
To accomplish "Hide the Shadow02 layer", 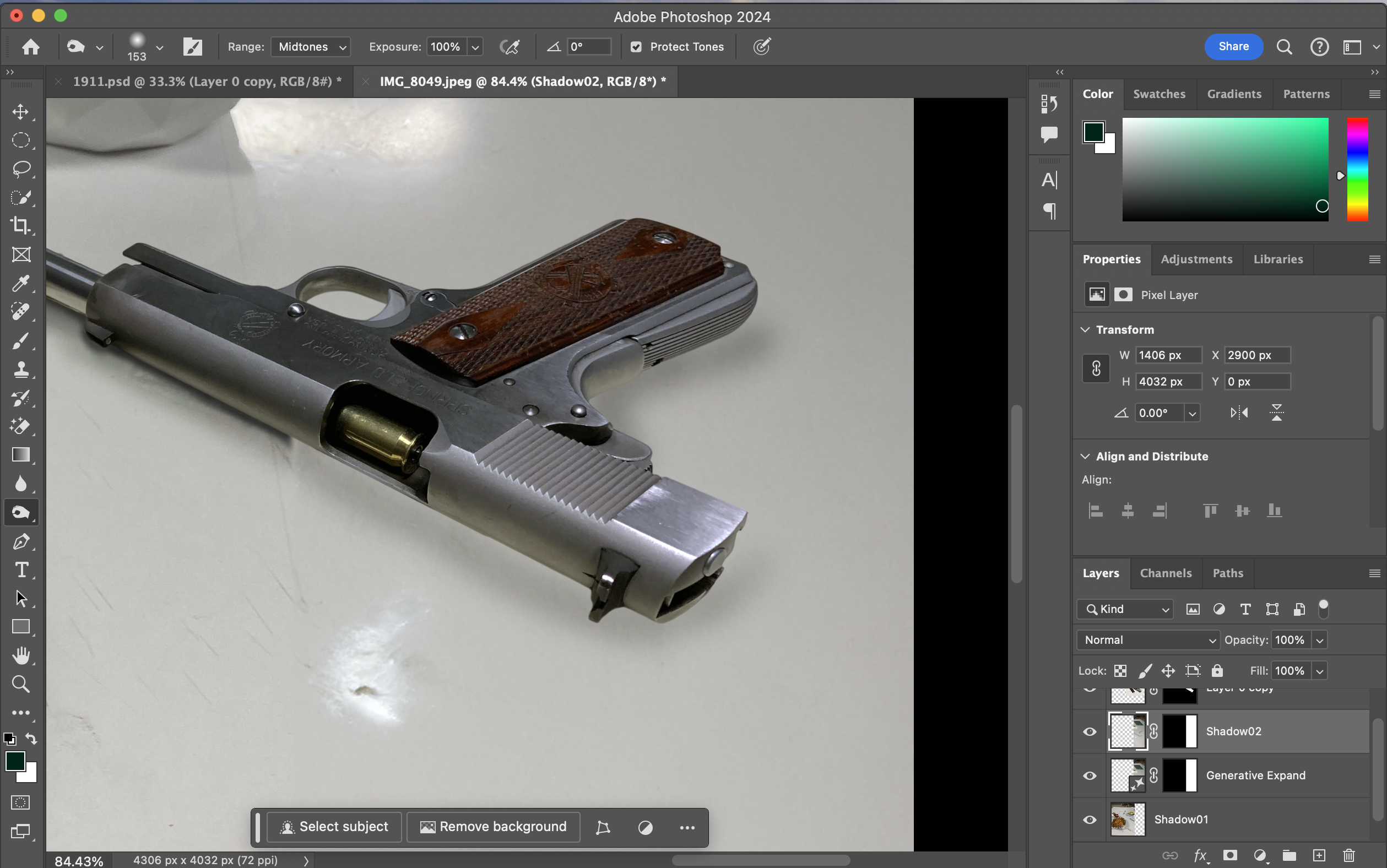I will (x=1090, y=731).
